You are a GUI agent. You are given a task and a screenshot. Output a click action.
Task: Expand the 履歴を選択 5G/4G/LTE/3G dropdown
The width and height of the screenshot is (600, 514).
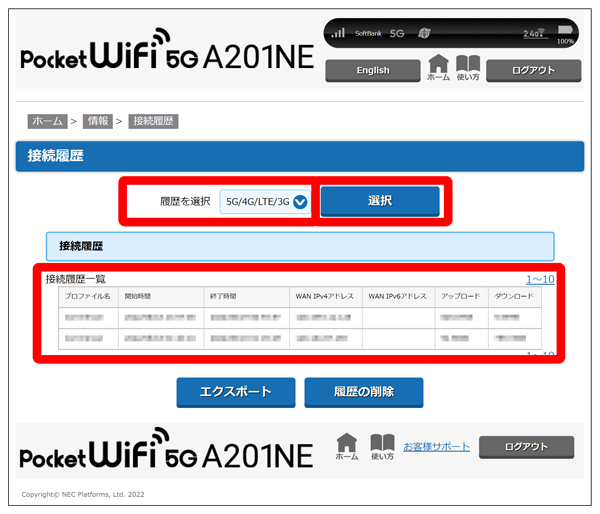click(266, 201)
